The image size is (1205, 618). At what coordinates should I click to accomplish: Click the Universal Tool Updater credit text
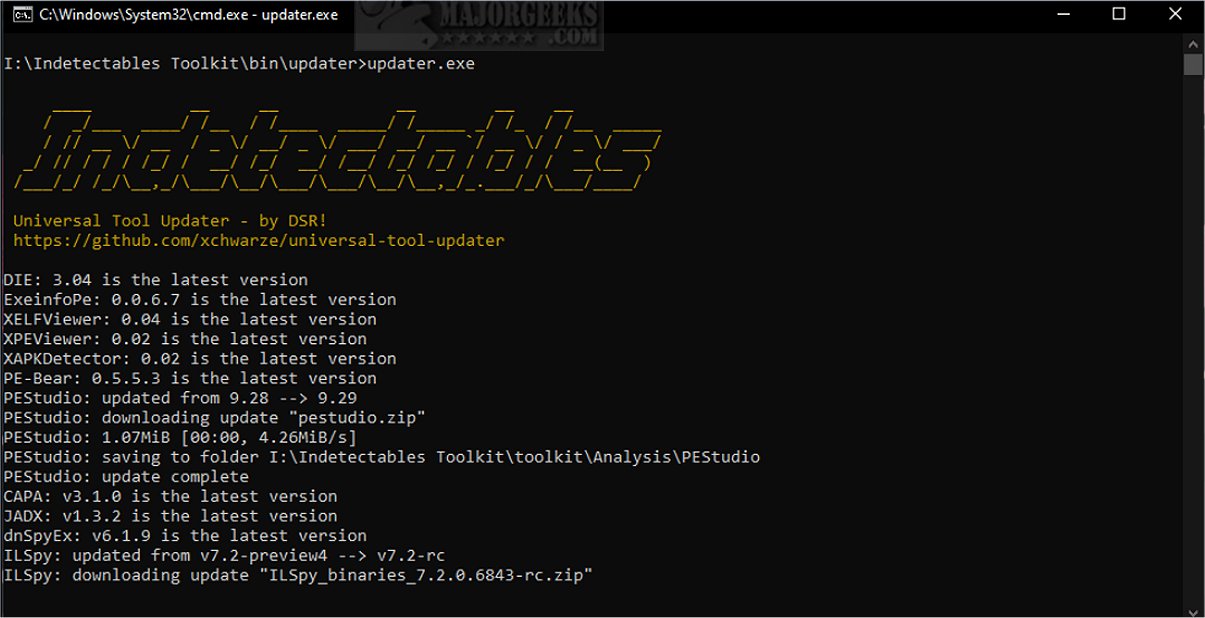pyautogui.click(x=170, y=220)
